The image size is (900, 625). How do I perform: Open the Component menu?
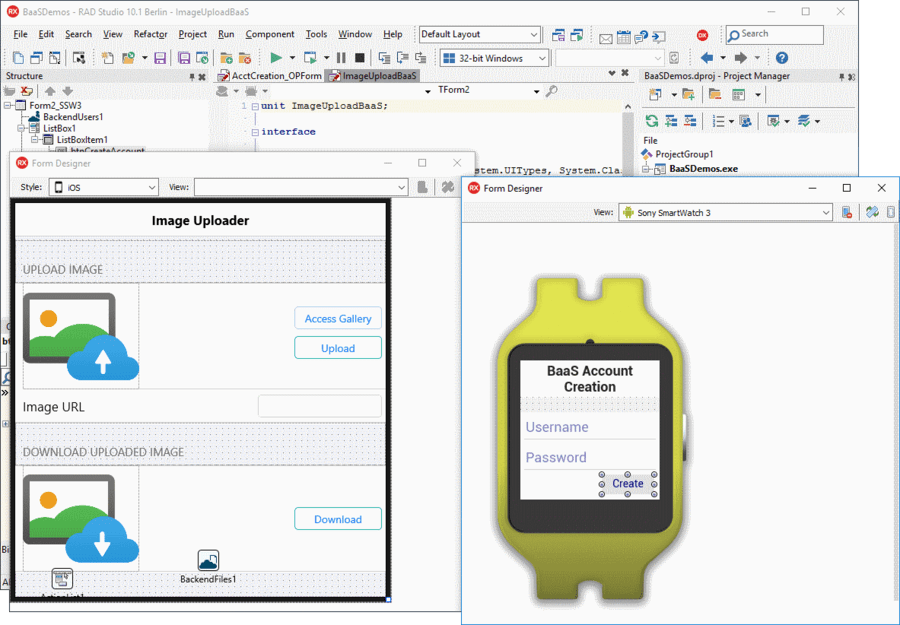[270, 34]
